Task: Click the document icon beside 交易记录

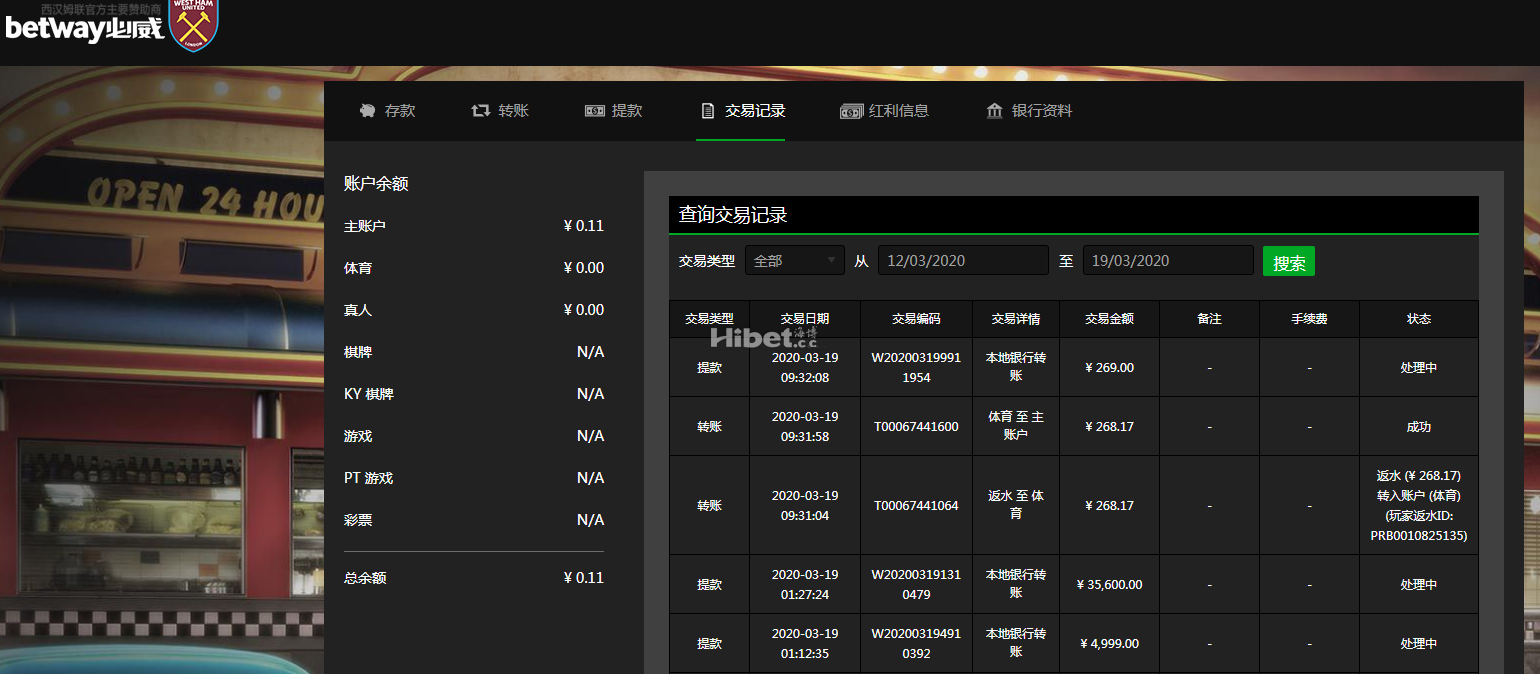Action: pyautogui.click(x=708, y=111)
